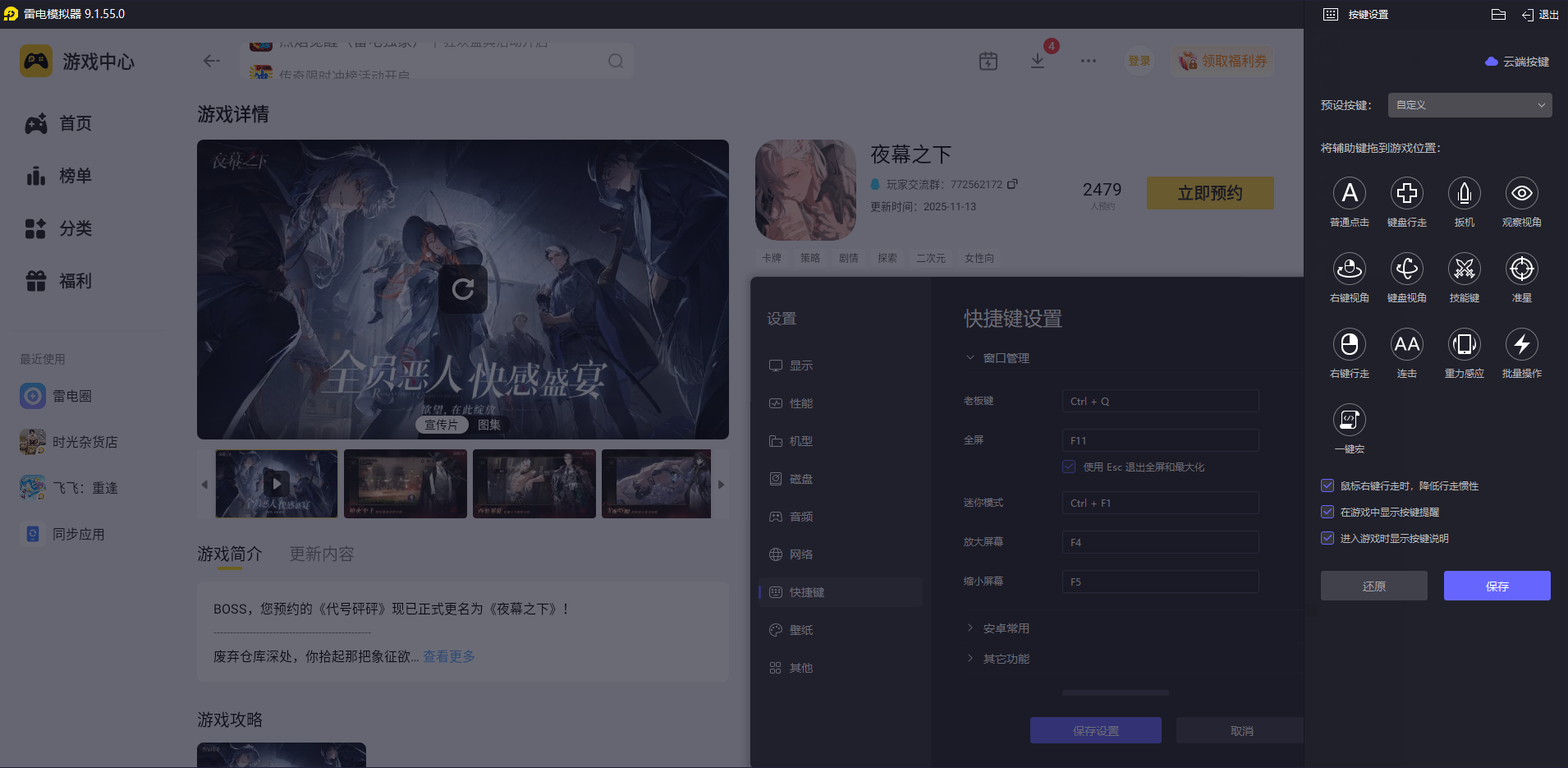The image size is (1568, 768).
Task: Disable Esc exit fullscreen option
Action: click(1068, 466)
